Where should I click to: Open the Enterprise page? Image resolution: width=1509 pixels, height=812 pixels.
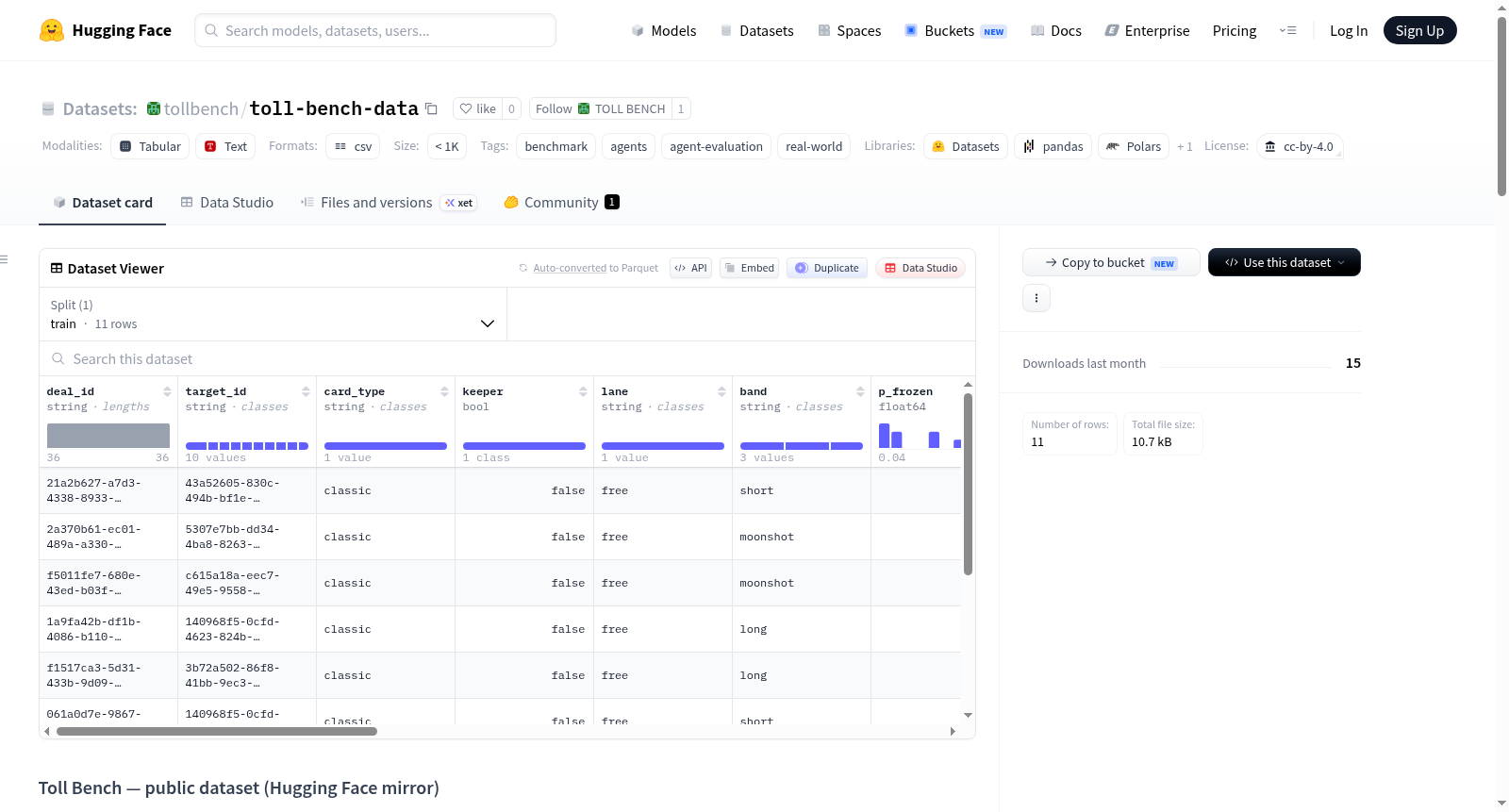(1148, 31)
